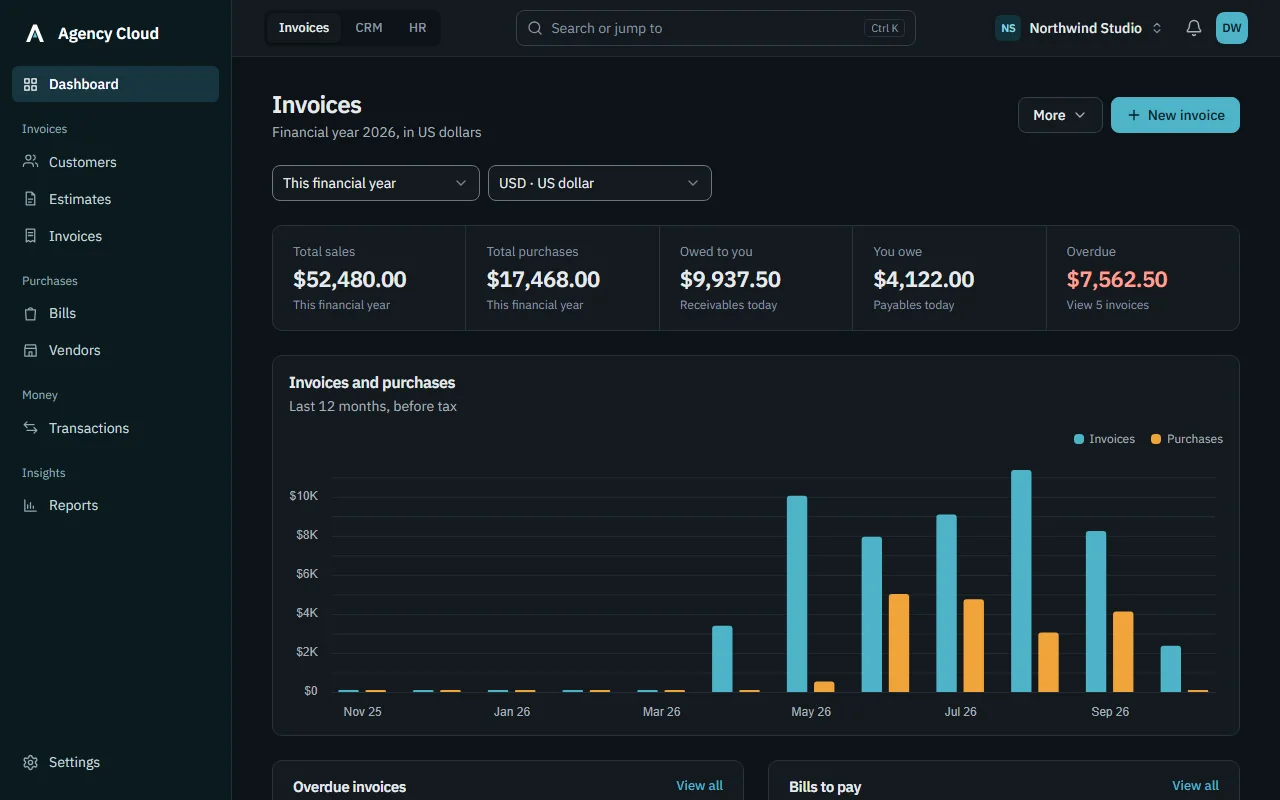Screen dimensions: 1280x800
Task: Click the Overdue $7,562.50 amount
Action: [x=1117, y=280]
